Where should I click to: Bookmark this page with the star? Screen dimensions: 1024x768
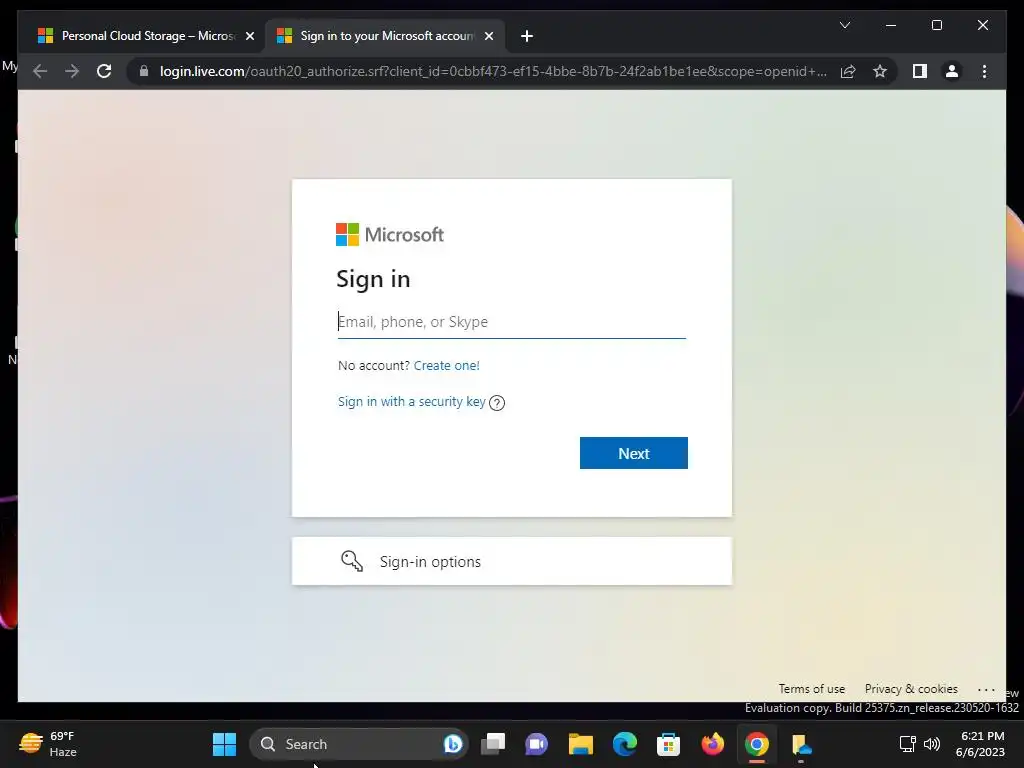click(x=880, y=71)
